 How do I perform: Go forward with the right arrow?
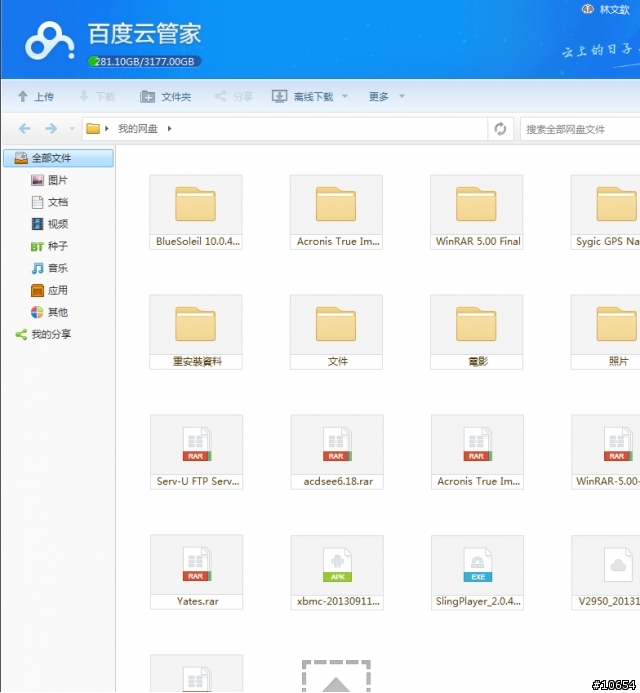tap(51, 129)
